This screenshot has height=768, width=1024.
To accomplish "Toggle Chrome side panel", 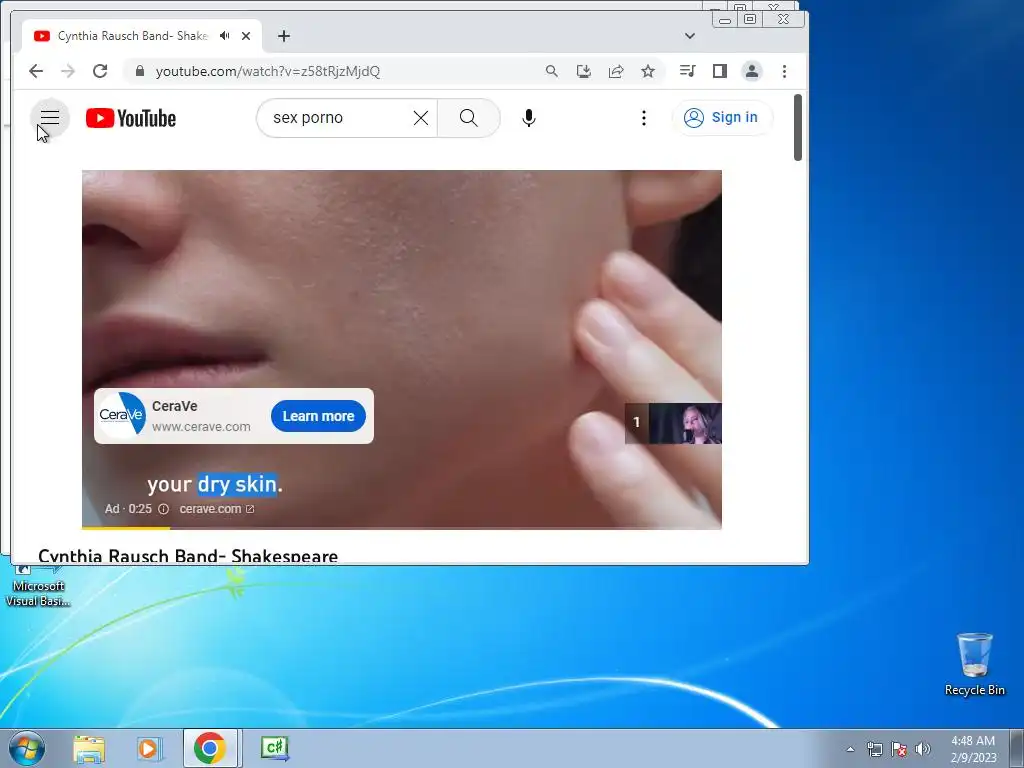I will 720,71.
